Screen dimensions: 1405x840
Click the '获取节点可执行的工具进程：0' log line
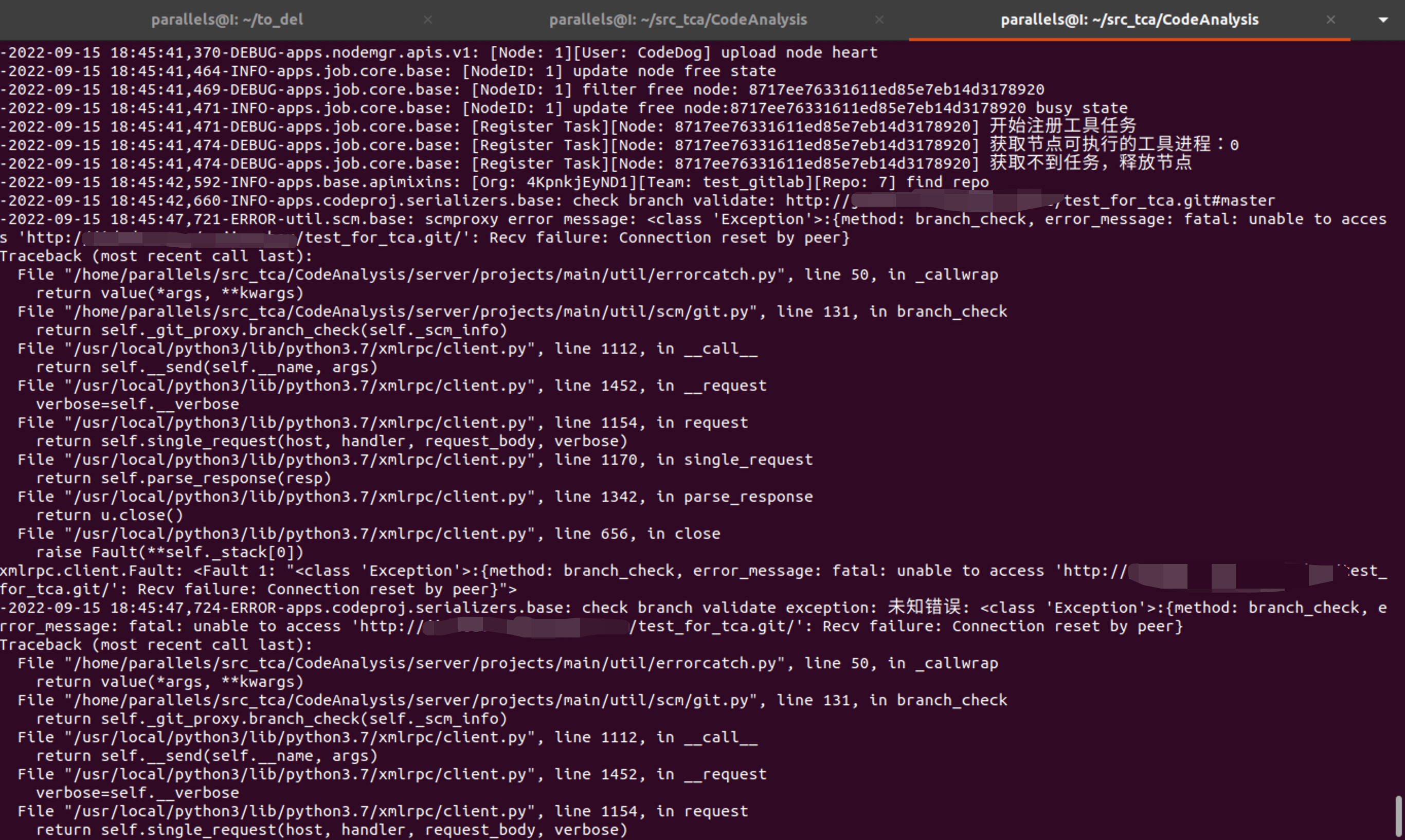619,145
